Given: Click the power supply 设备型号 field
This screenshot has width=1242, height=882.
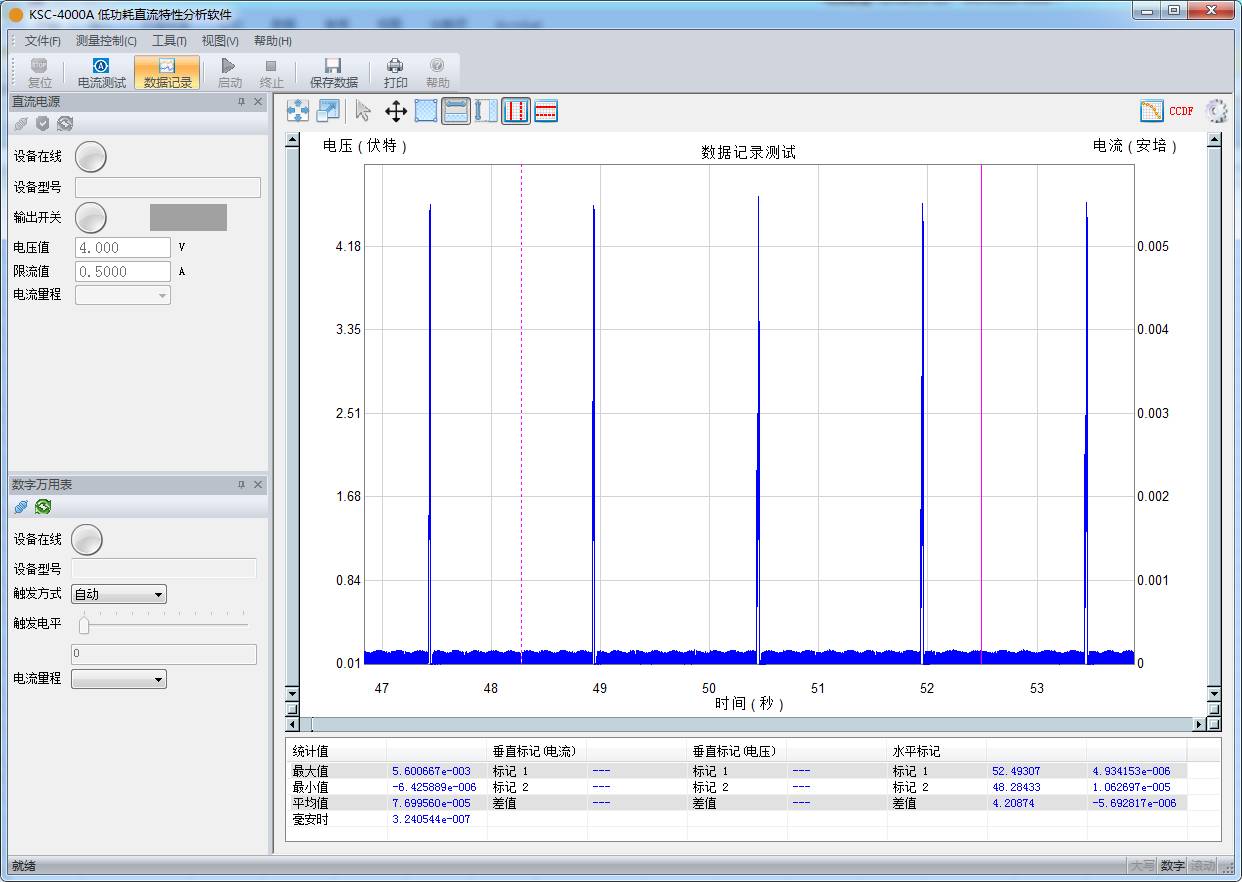Looking at the screenshot, I should tap(168, 188).
